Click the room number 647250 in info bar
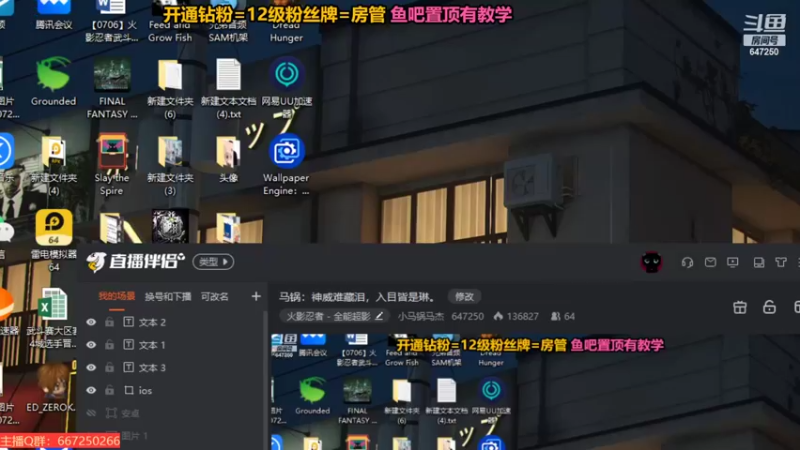This screenshot has height=450, width=800. (x=467, y=316)
